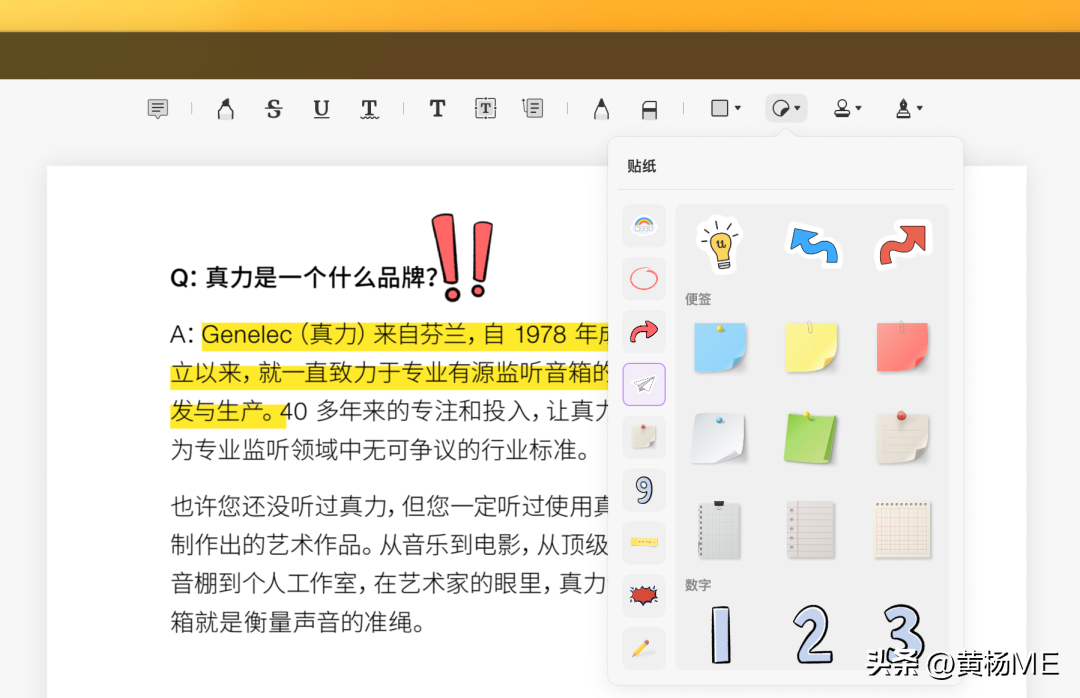Click the '贴纸' panel title

coord(641,166)
